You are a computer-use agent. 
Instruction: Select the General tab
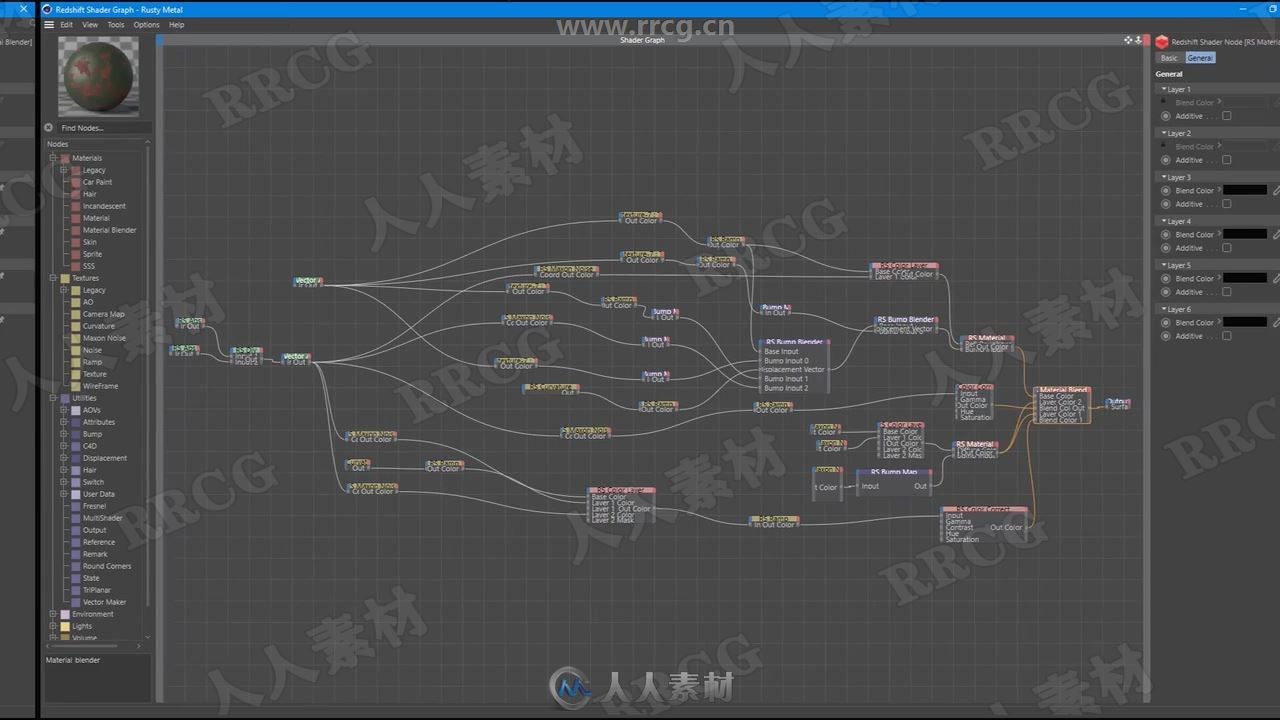[x=1200, y=58]
